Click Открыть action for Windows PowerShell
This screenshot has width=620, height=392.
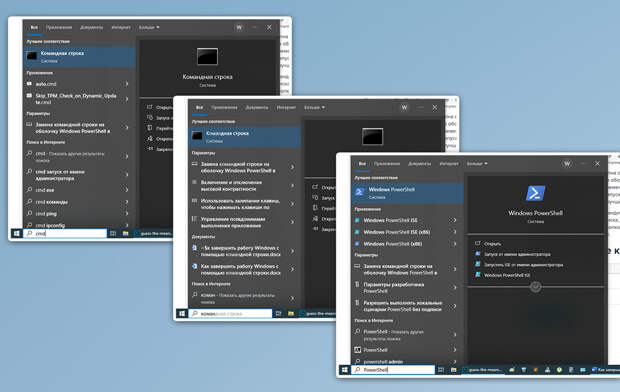pyautogui.click(x=492, y=244)
